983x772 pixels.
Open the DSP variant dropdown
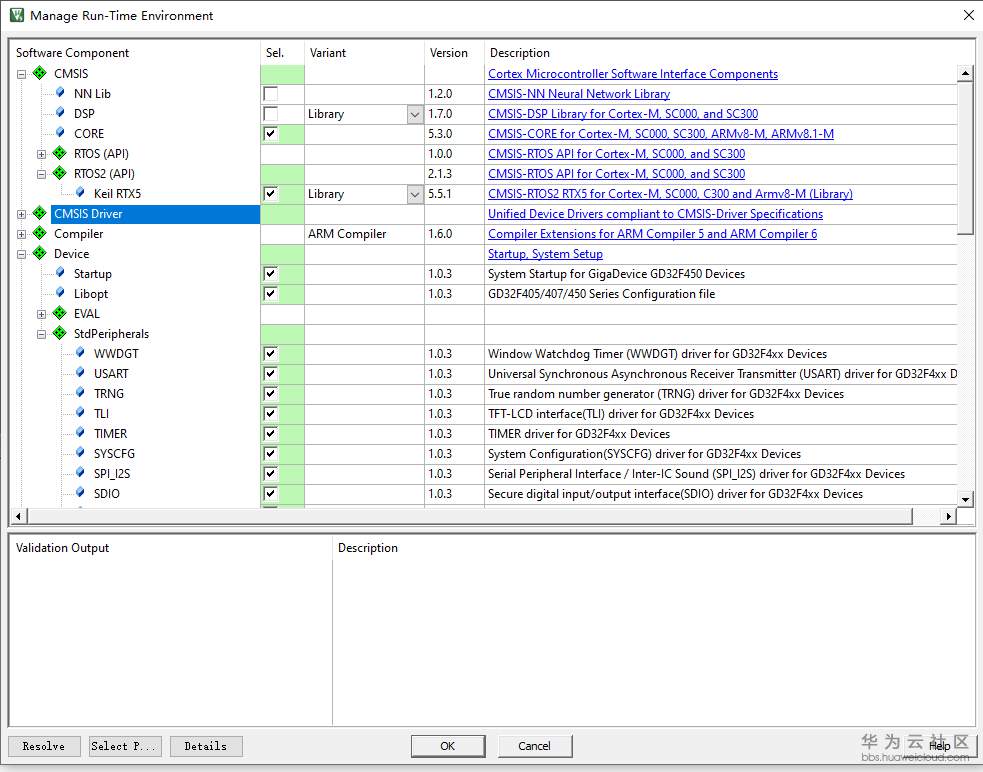point(414,114)
